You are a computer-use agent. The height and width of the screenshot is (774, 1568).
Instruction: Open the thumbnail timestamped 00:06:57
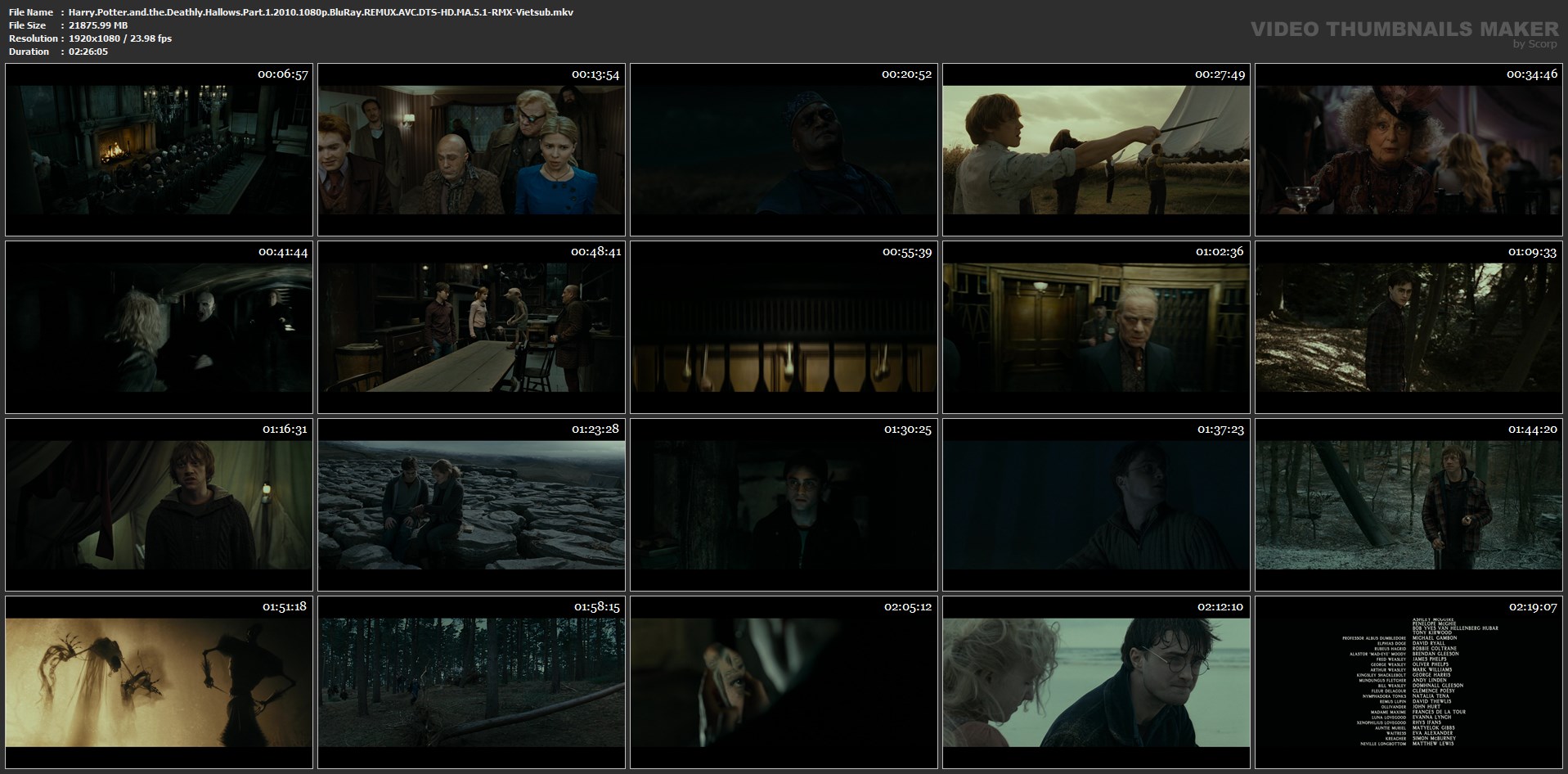point(159,150)
